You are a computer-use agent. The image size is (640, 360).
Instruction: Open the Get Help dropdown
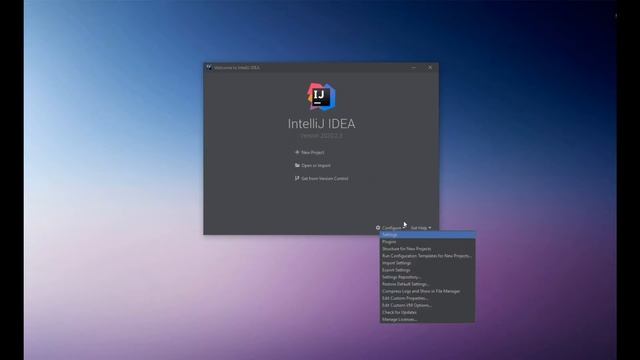[x=421, y=228]
